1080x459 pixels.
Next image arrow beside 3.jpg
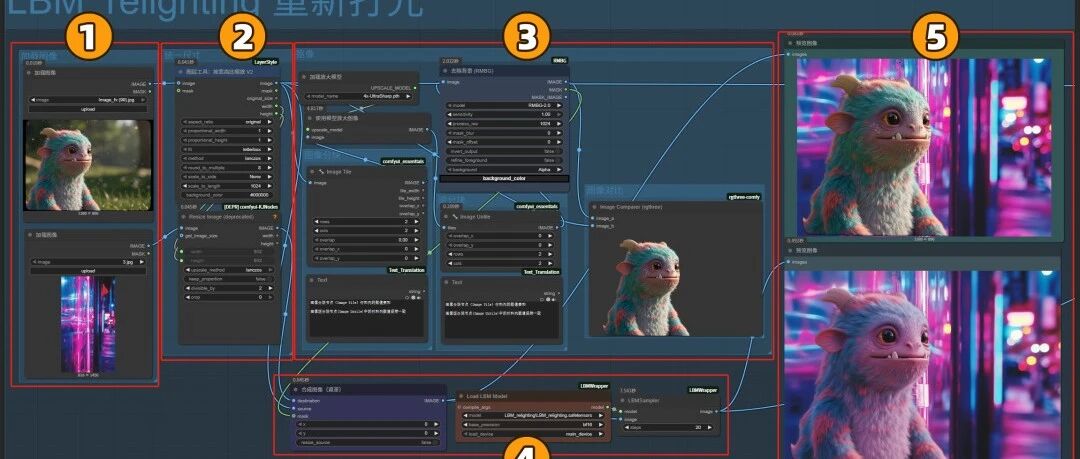click(x=143, y=262)
